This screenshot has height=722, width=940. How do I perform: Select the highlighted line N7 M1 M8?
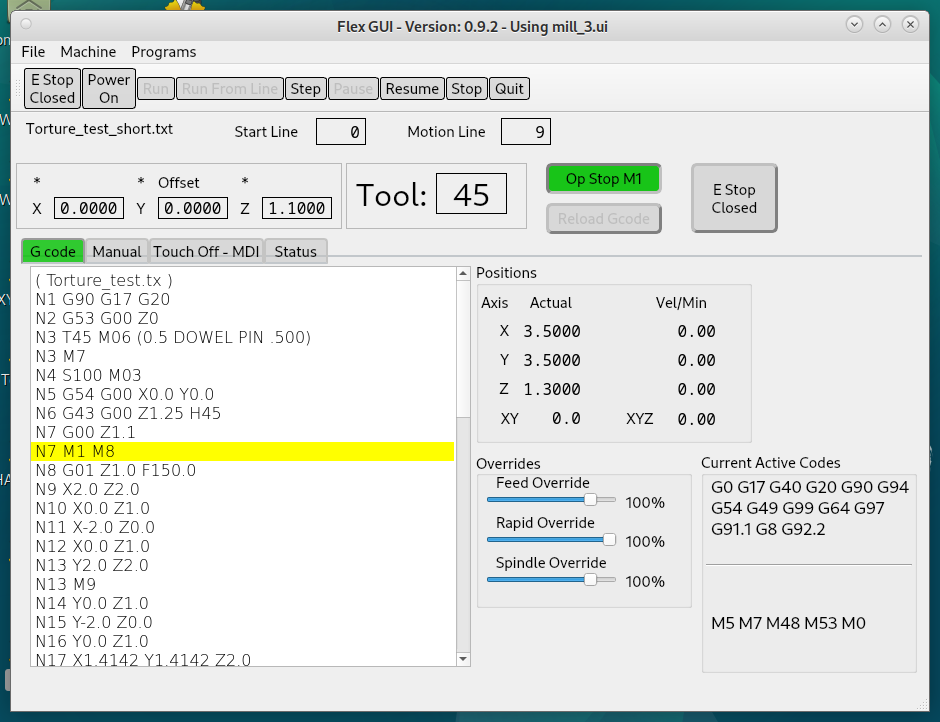pos(242,452)
